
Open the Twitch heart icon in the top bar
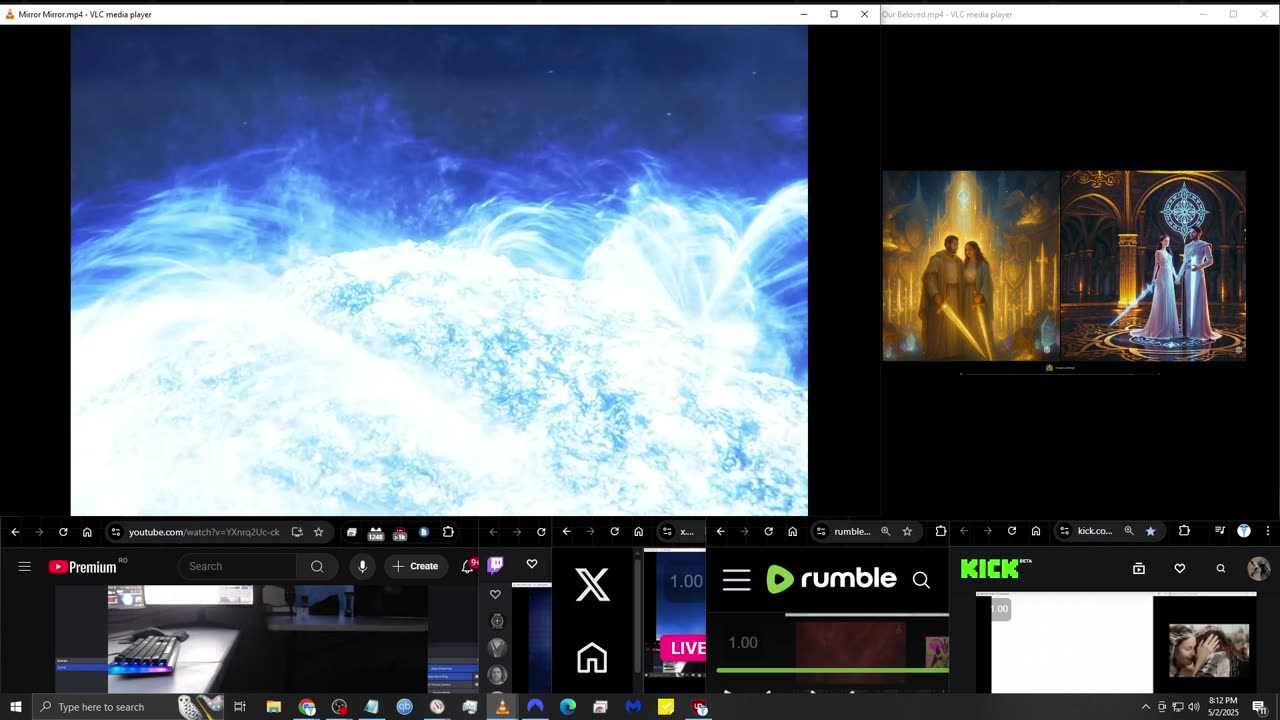532,564
